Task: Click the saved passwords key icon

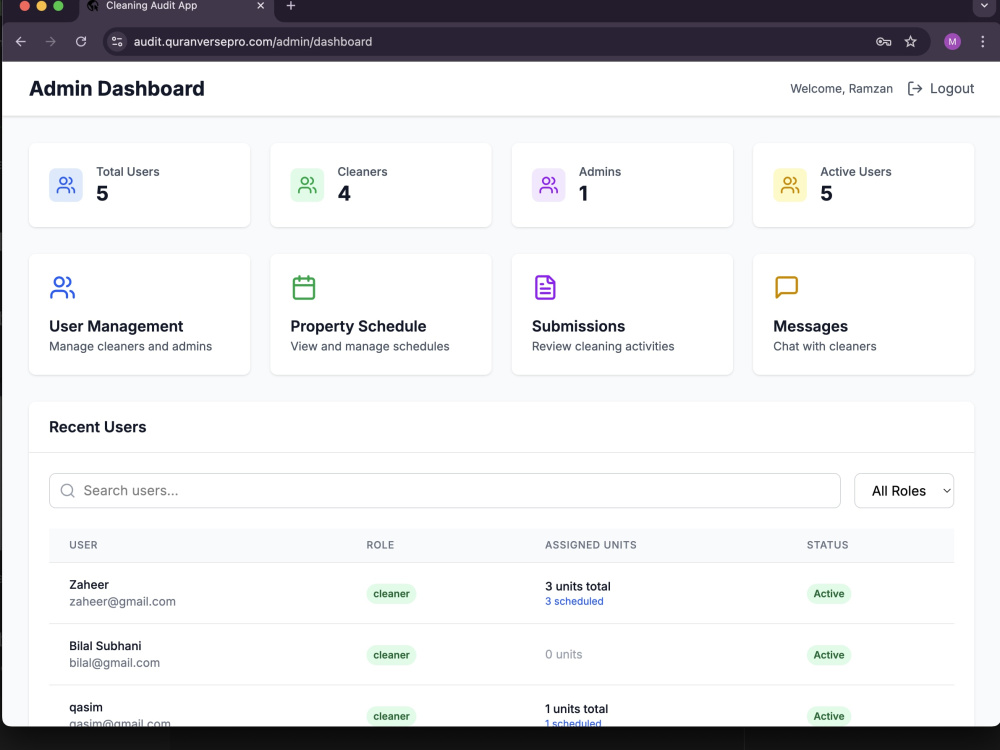Action: click(883, 41)
